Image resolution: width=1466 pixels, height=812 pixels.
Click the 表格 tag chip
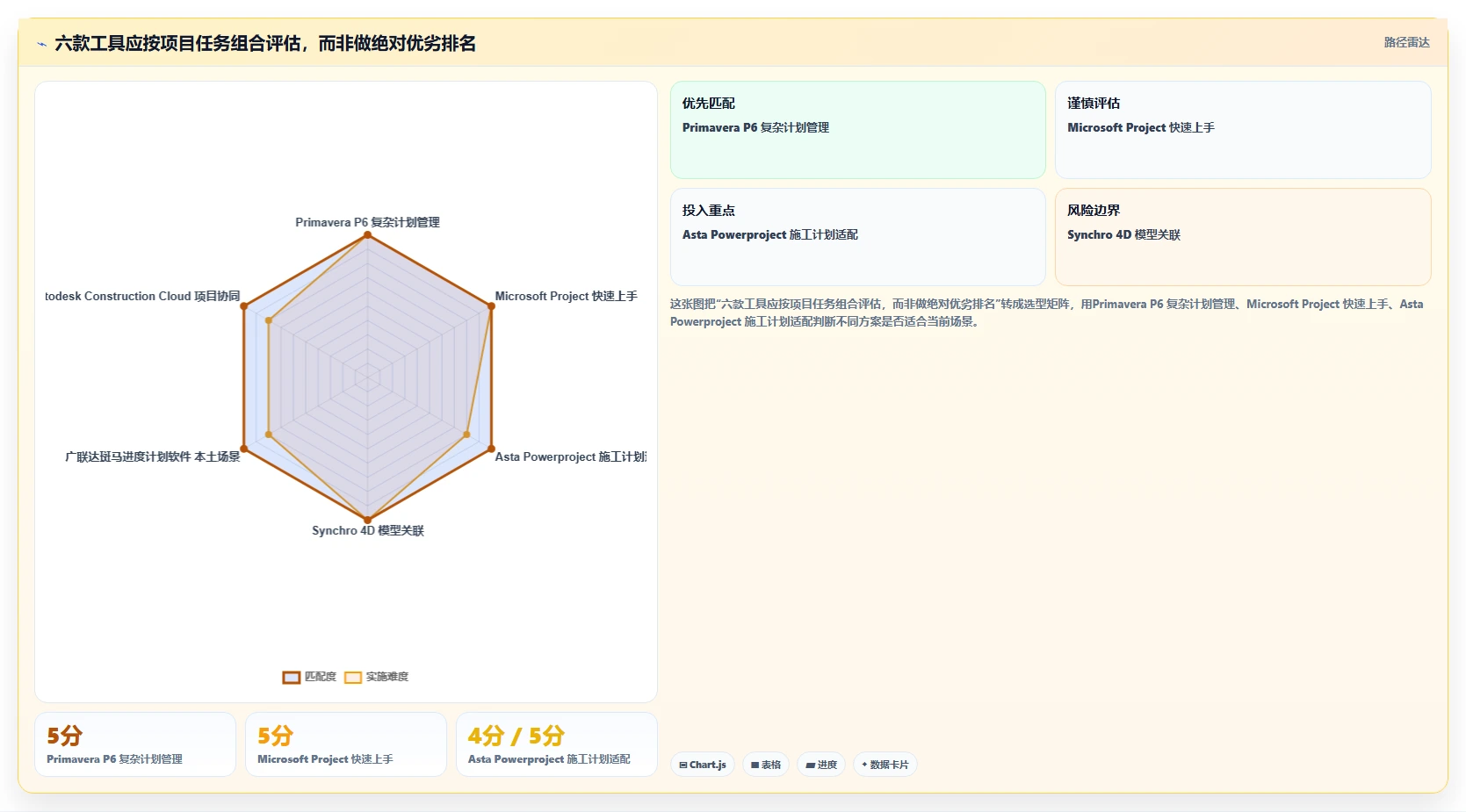tap(766, 765)
